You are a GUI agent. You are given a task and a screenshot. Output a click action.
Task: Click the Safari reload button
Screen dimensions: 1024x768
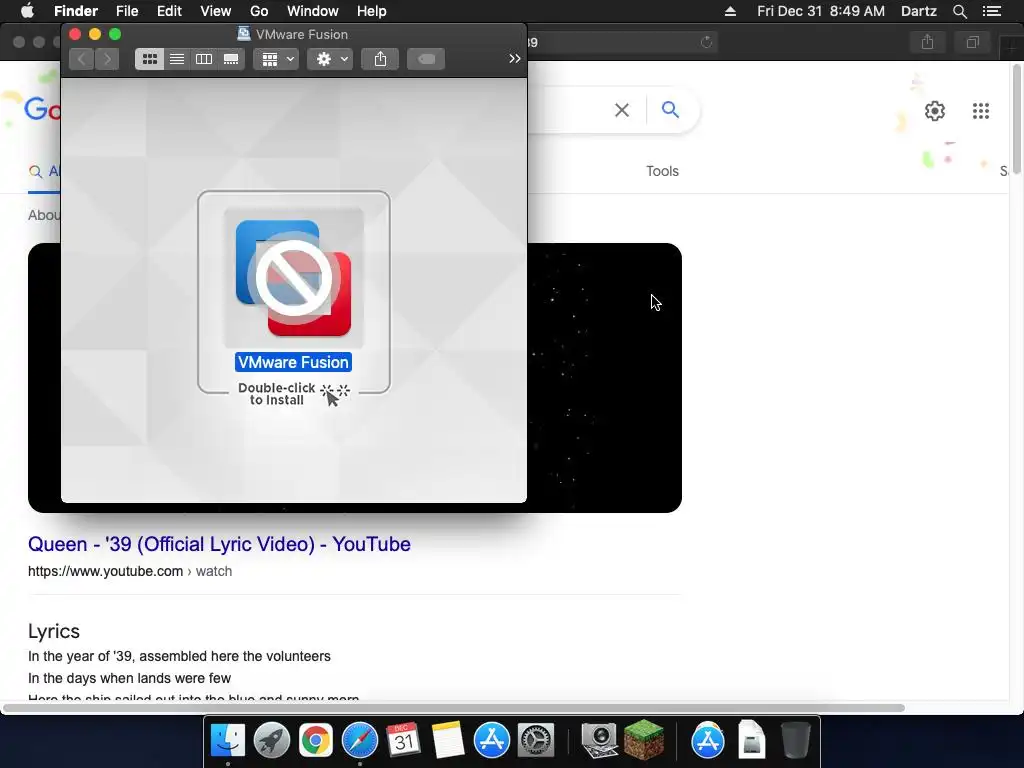(706, 42)
